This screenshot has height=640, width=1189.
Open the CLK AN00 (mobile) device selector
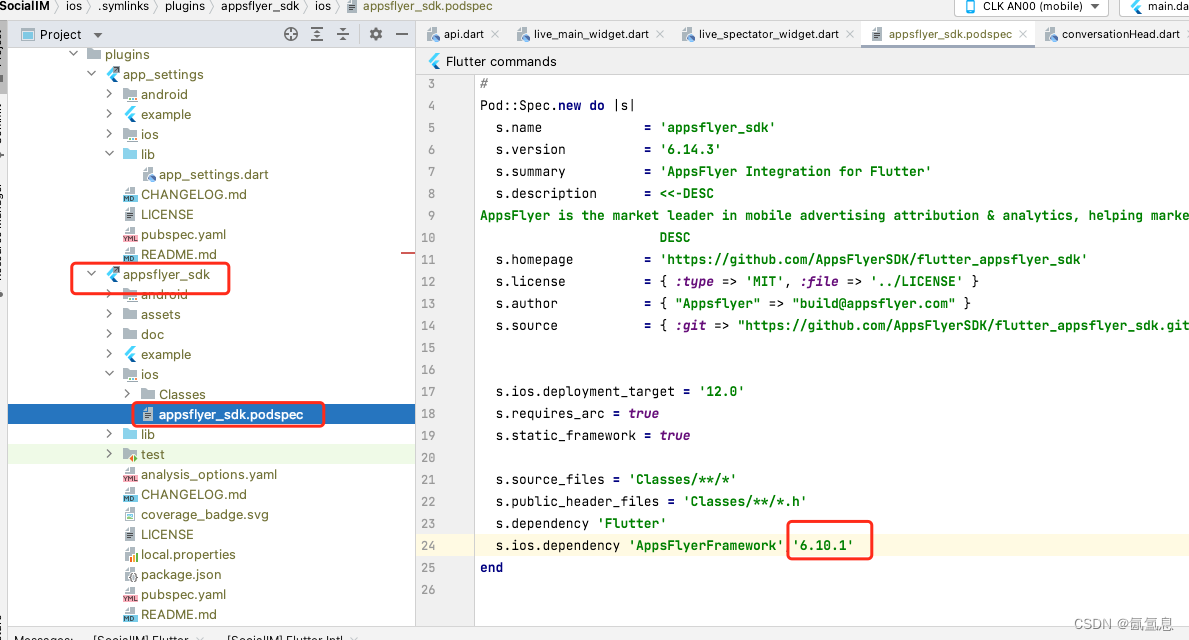1031,7
